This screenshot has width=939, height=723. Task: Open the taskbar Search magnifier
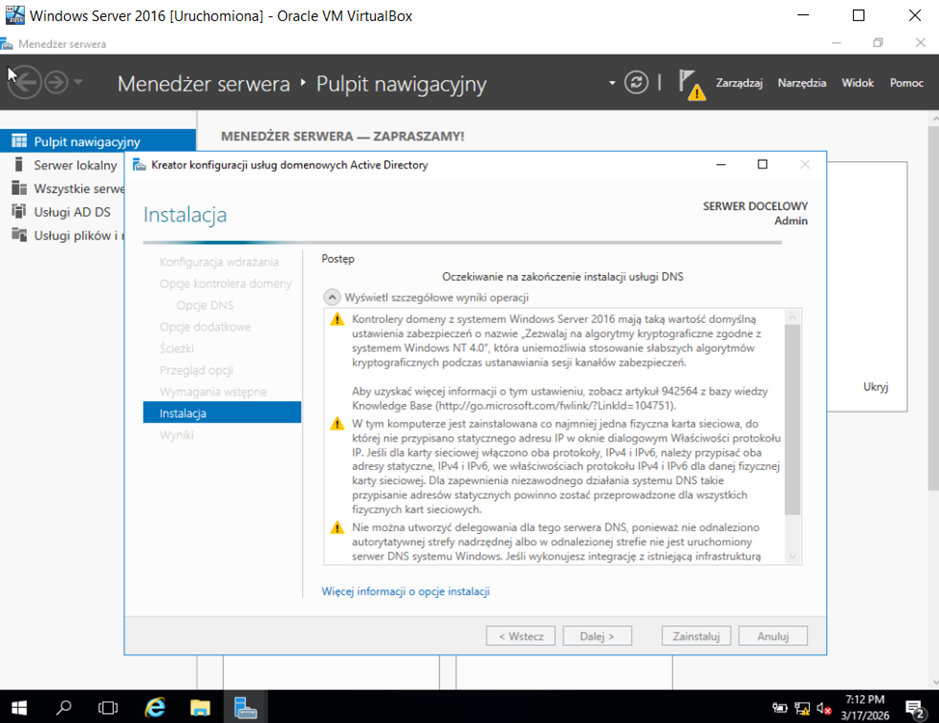coord(64,707)
